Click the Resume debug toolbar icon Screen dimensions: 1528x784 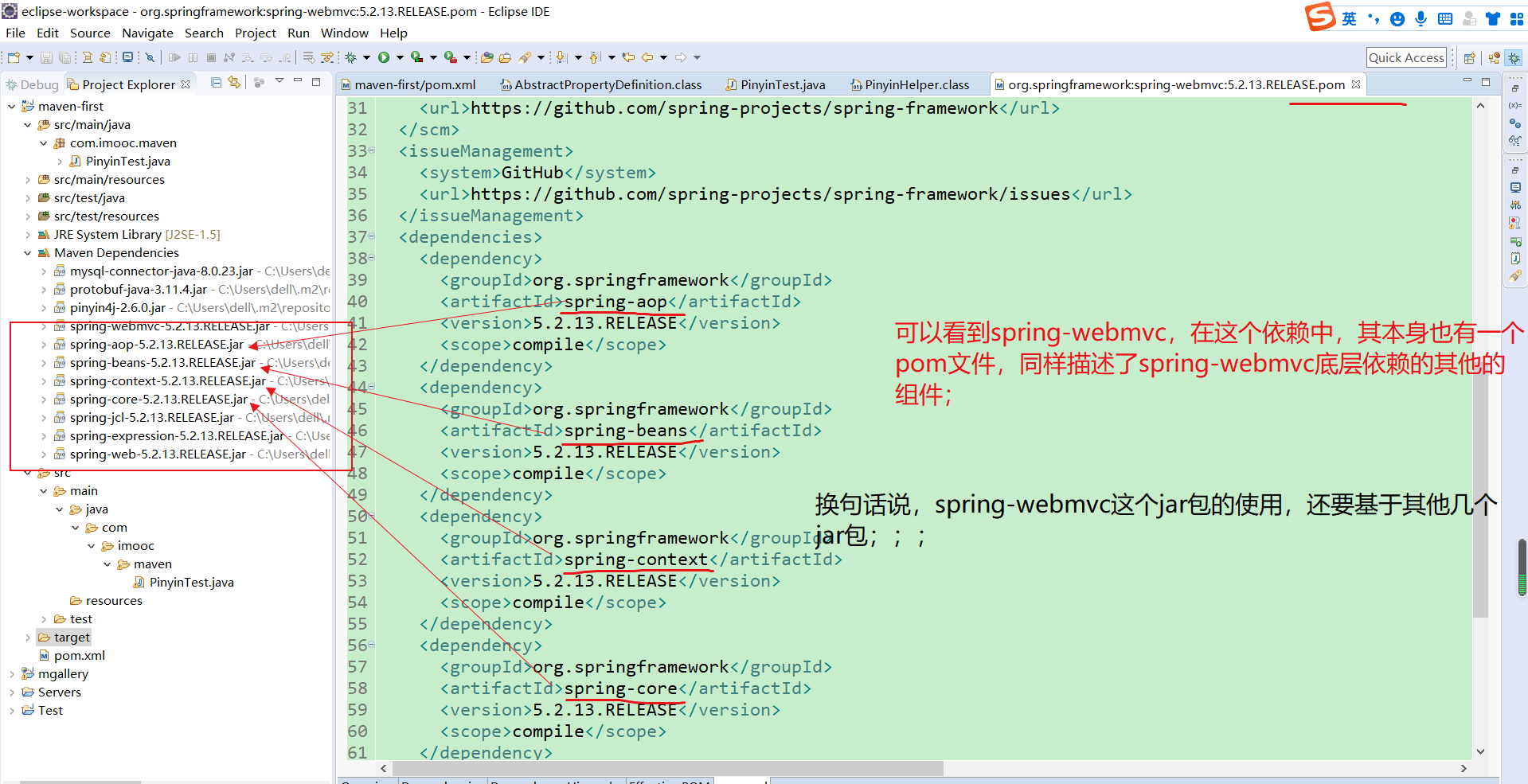pyautogui.click(x=174, y=57)
